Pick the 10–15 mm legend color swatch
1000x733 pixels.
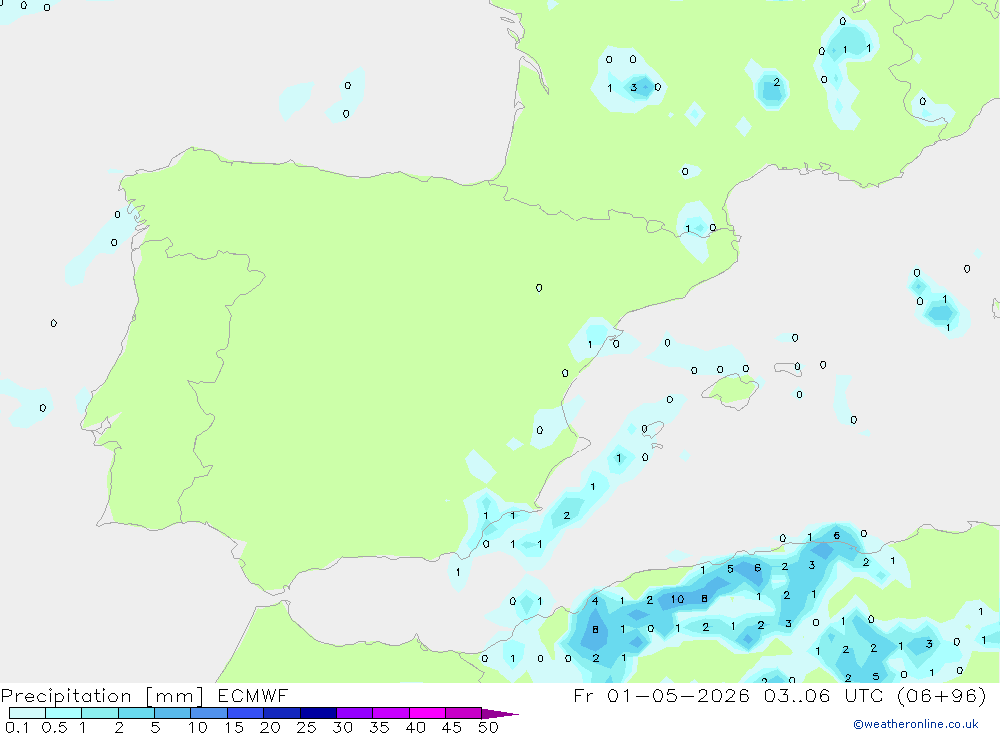point(209,713)
